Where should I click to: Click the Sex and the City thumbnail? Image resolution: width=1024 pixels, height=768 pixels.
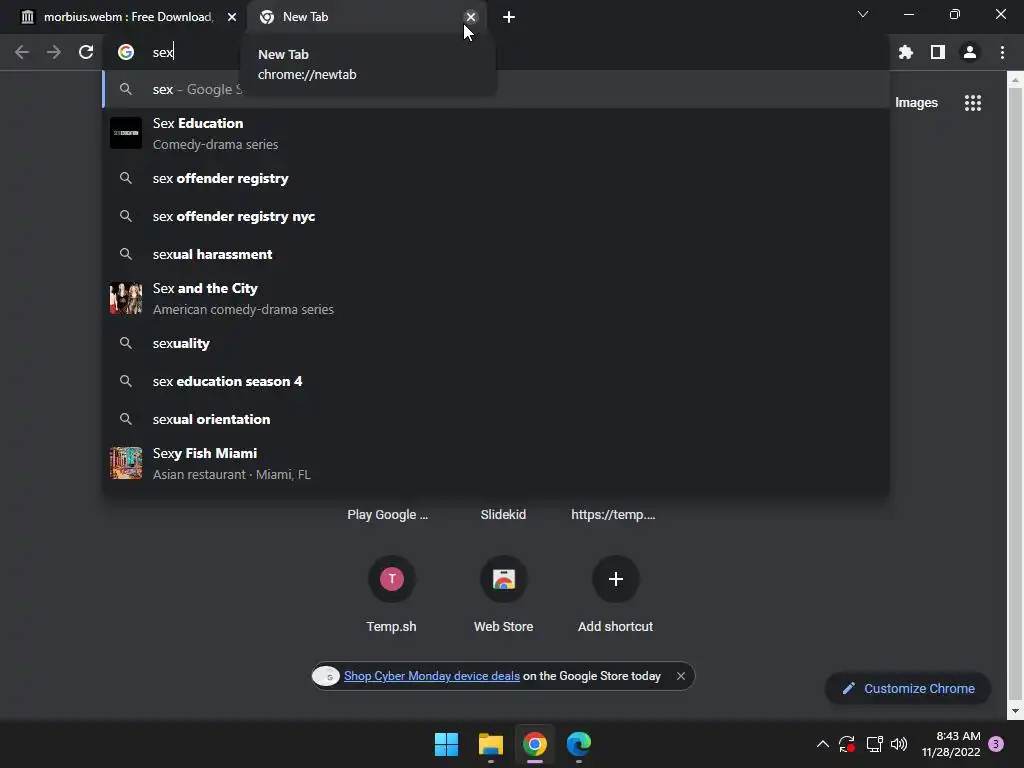[126, 298]
